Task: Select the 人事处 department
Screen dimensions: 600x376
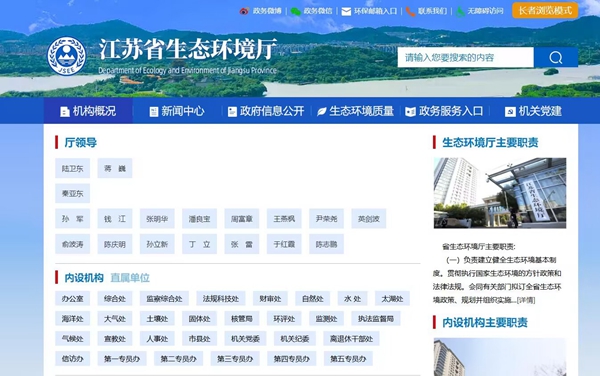Action: coord(157,339)
